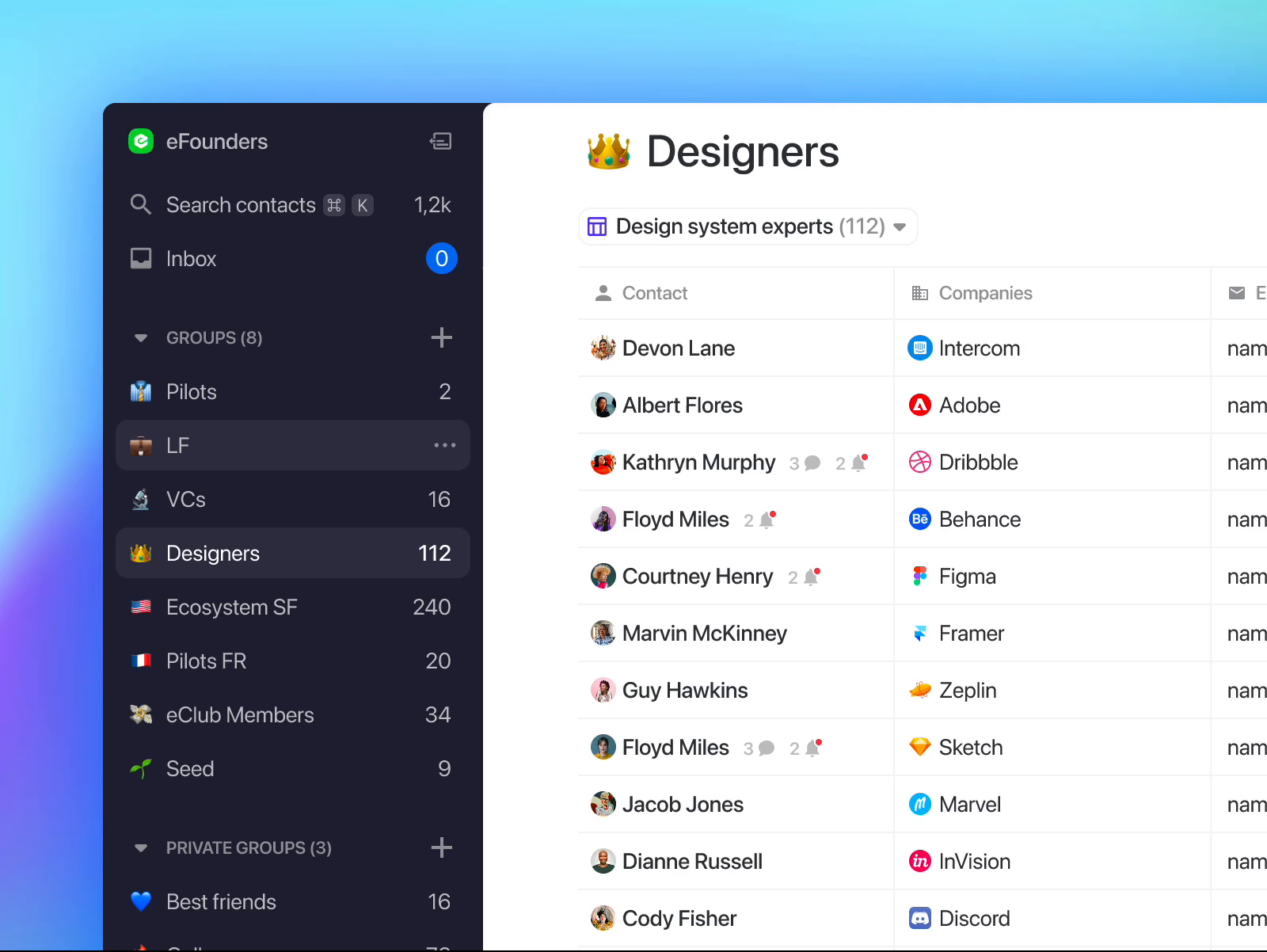The height and width of the screenshot is (952, 1267).
Task: Open the Ecosystem SF group
Action: (293, 607)
